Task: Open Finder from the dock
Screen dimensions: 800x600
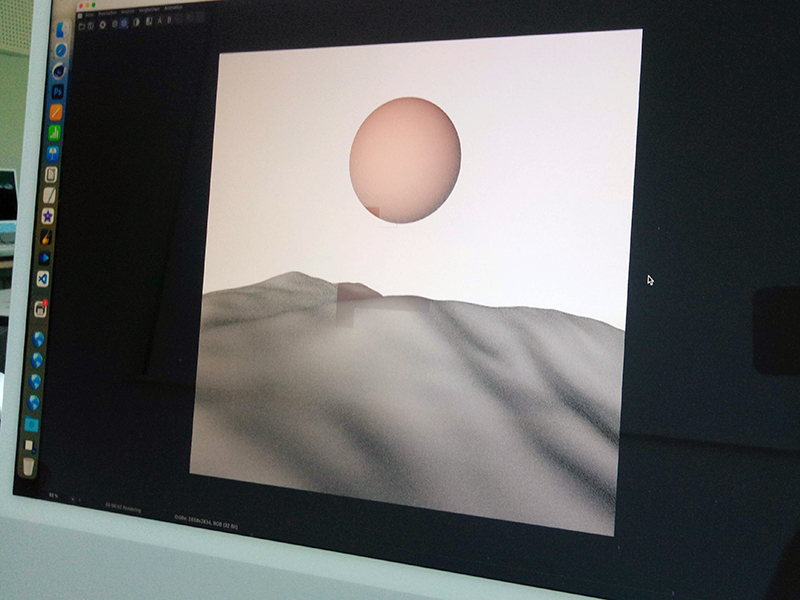Action: [61, 29]
